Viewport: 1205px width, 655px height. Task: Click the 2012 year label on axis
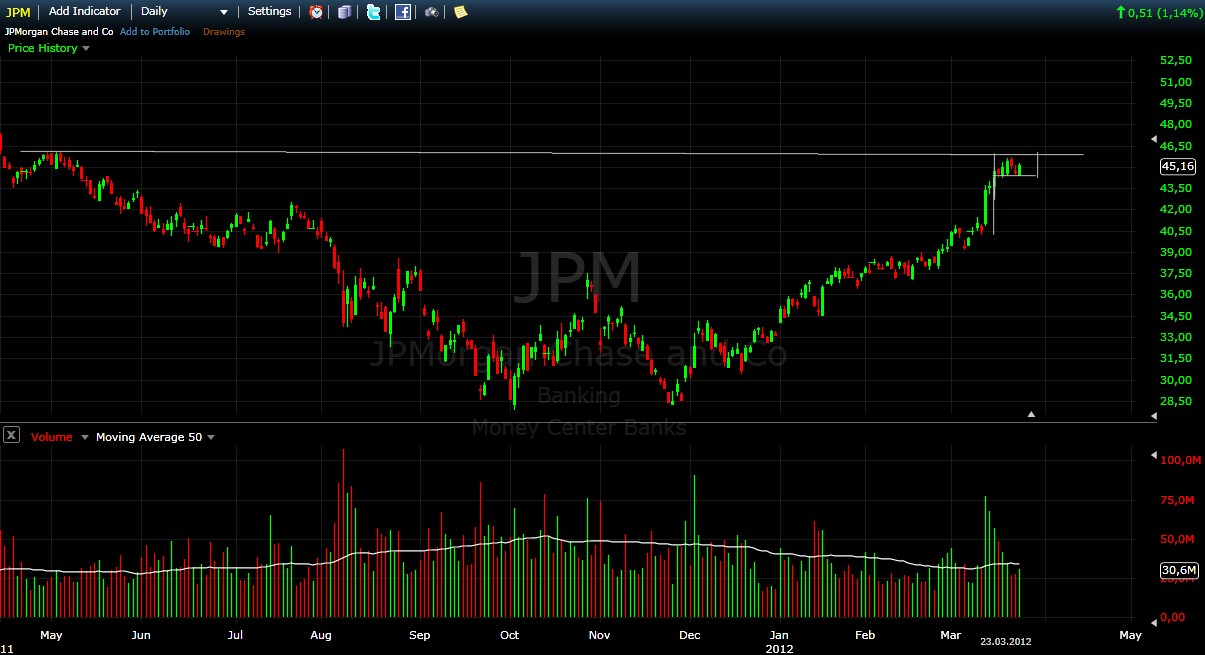[x=779, y=648]
